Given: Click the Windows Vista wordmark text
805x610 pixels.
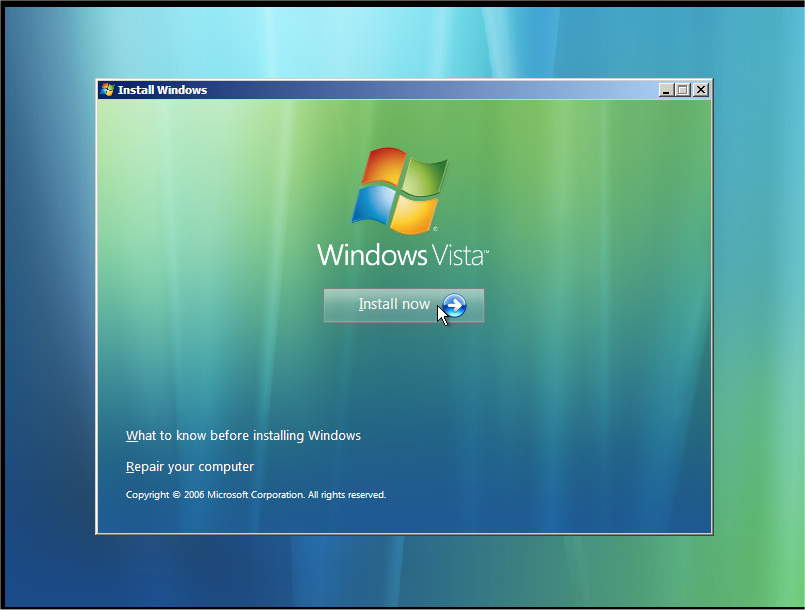Looking at the screenshot, I should pos(403,255).
